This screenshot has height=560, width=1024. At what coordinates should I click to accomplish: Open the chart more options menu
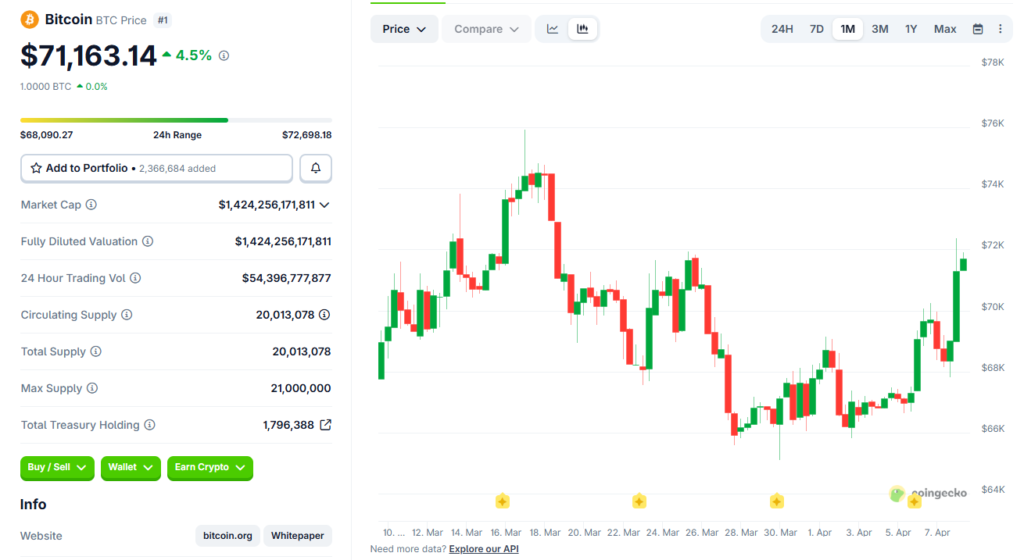click(x=1000, y=29)
